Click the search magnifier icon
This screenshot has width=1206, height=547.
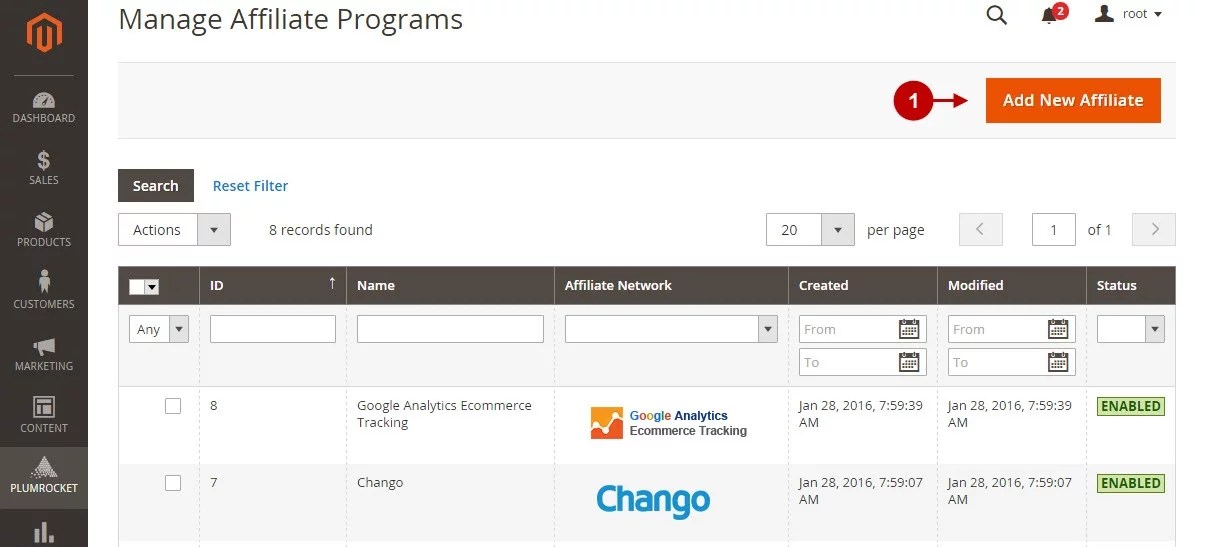point(997,15)
